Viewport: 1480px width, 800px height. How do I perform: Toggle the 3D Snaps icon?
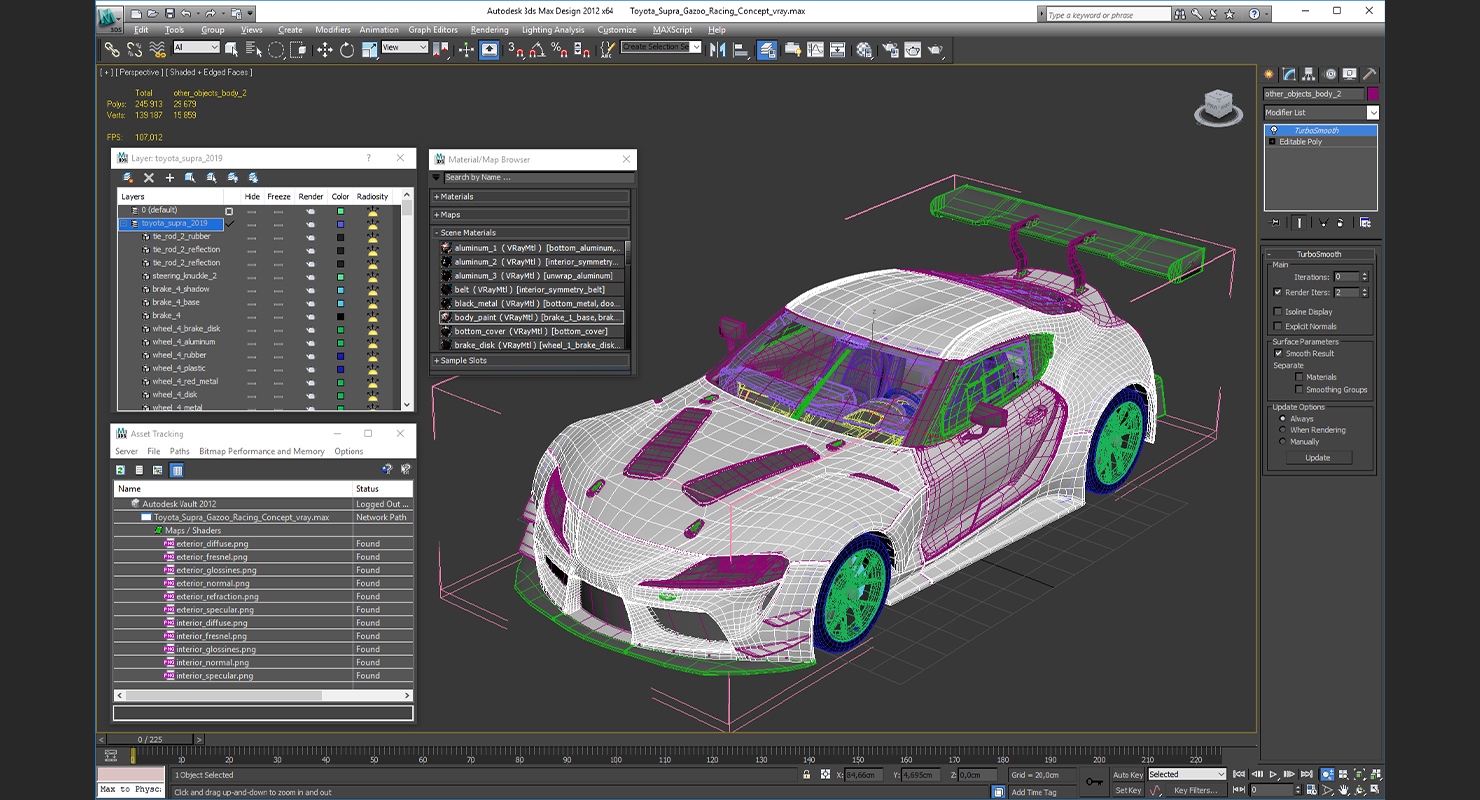coord(515,49)
